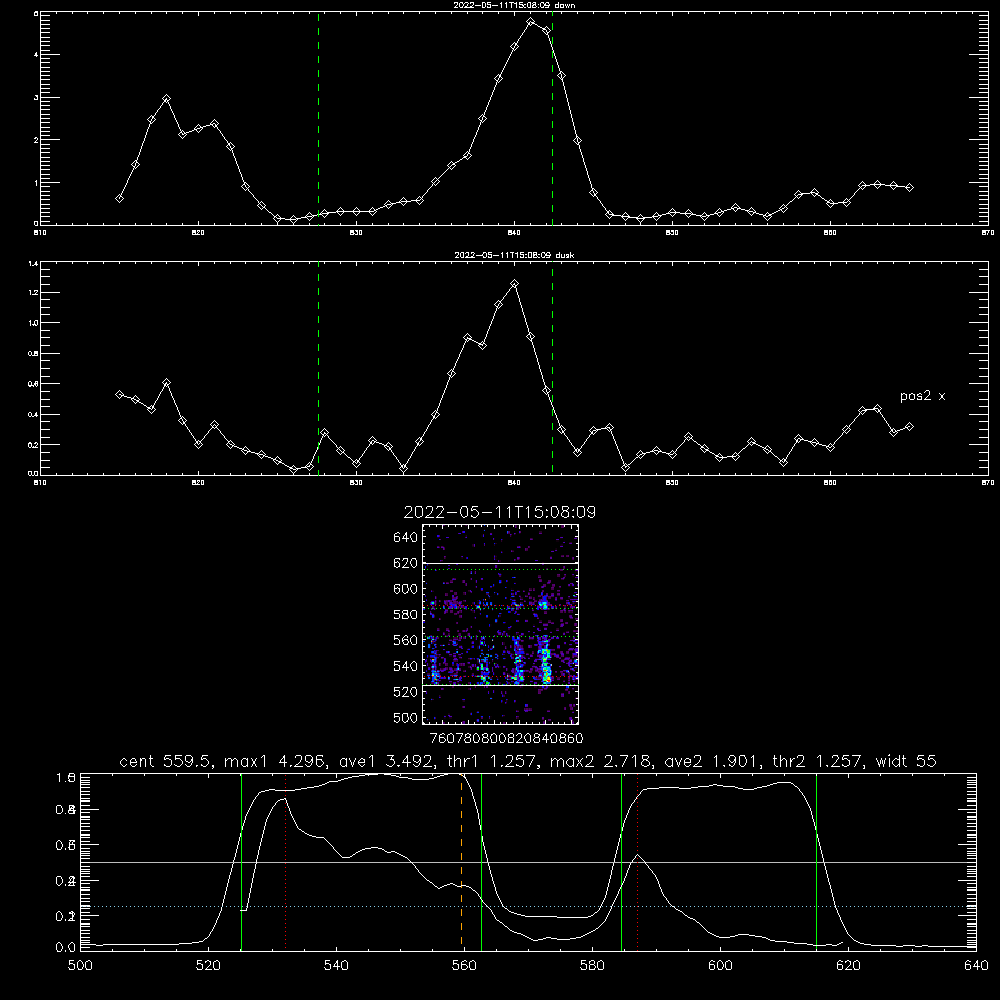Click the orange dashed center line in bottom plot
Screen dimensions: 1000x1000
pos(461,861)
